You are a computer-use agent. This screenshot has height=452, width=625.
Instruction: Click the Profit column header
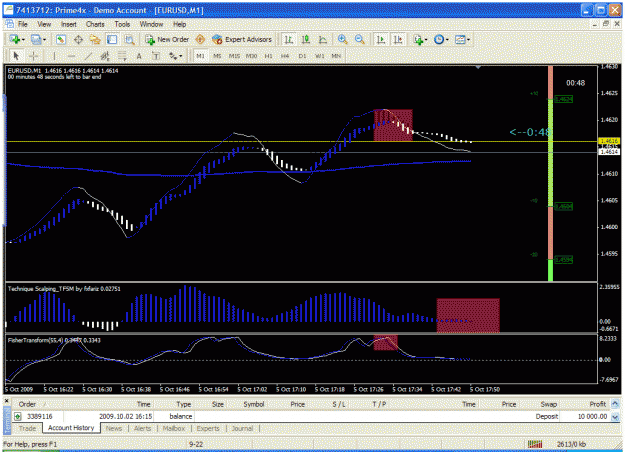click(597, 404)
